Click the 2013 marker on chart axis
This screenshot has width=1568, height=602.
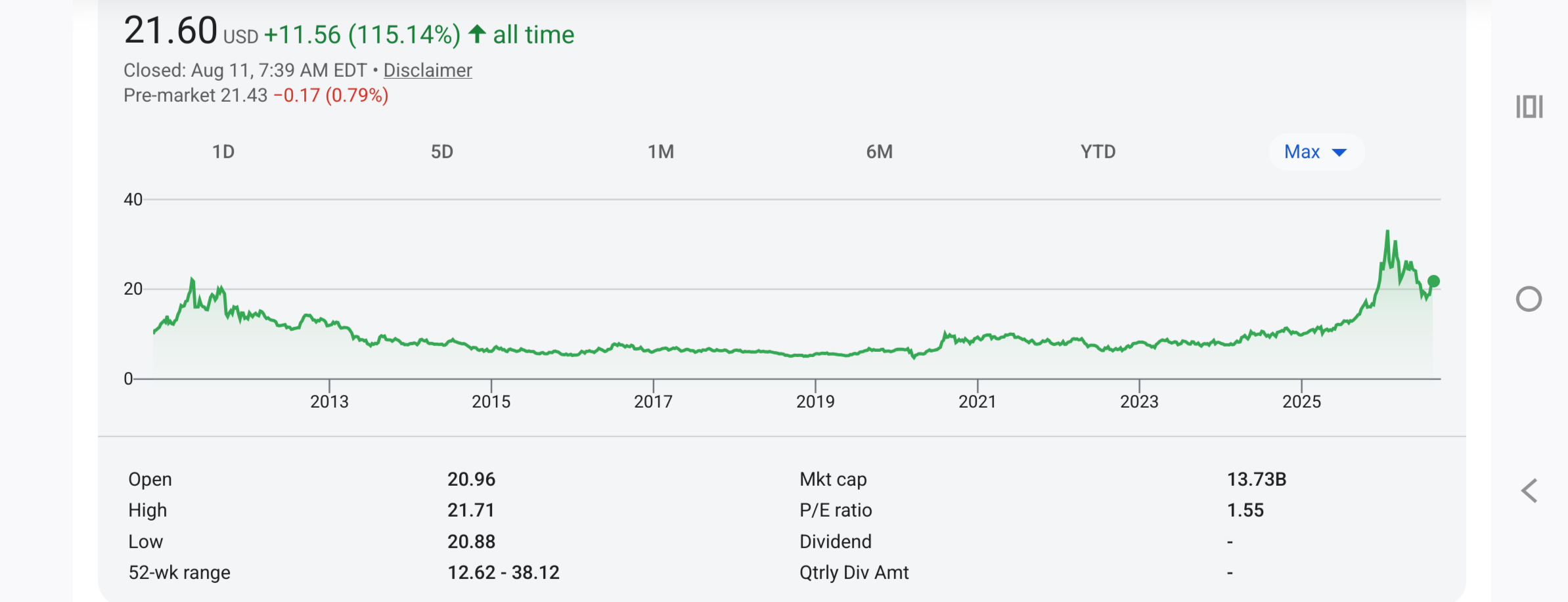coord(329,401)
